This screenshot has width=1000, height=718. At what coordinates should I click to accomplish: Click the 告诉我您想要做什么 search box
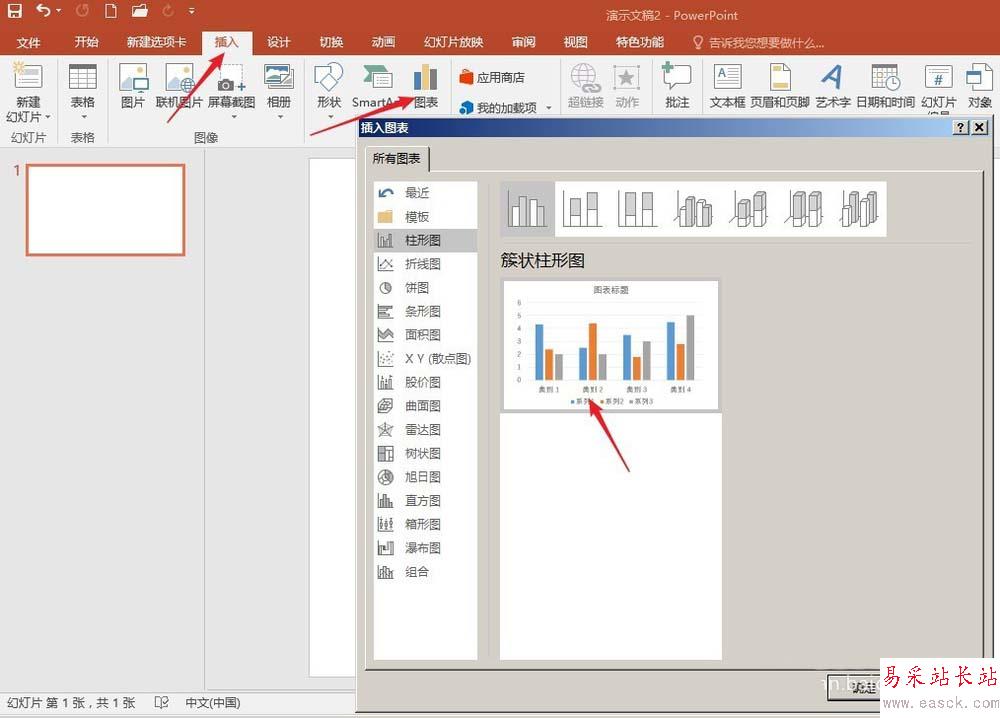click(759, 43)
